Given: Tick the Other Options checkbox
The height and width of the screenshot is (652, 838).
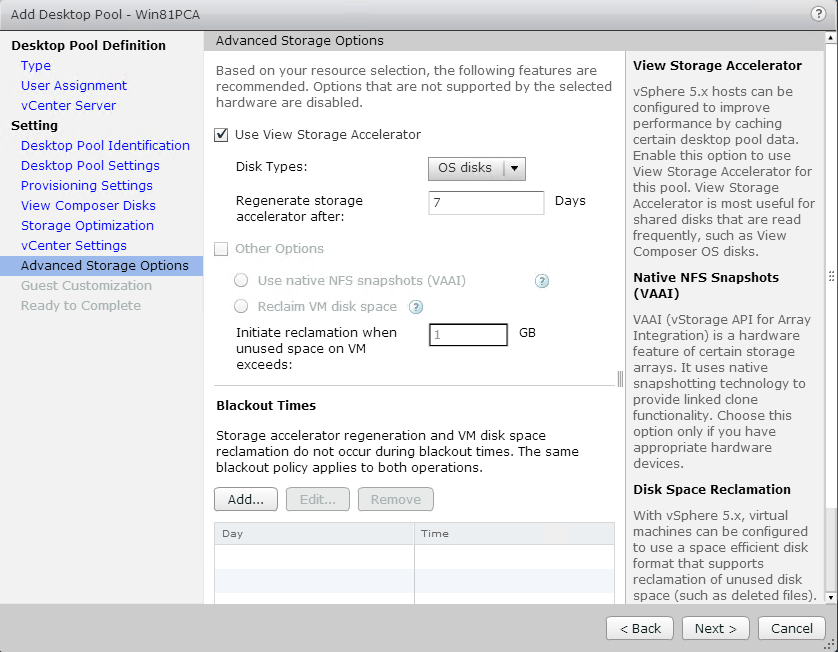Looking at the screenshot, I should pos(221,249).
